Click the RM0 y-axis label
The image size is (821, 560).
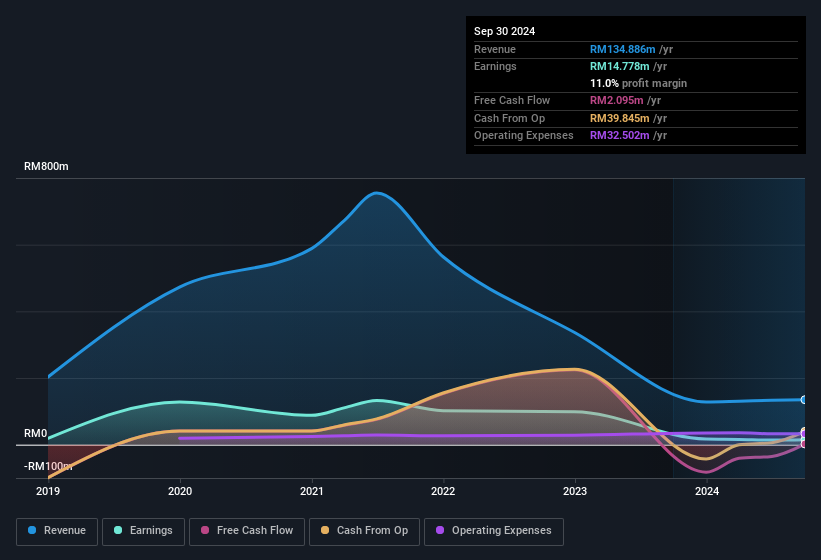point(36,433)
